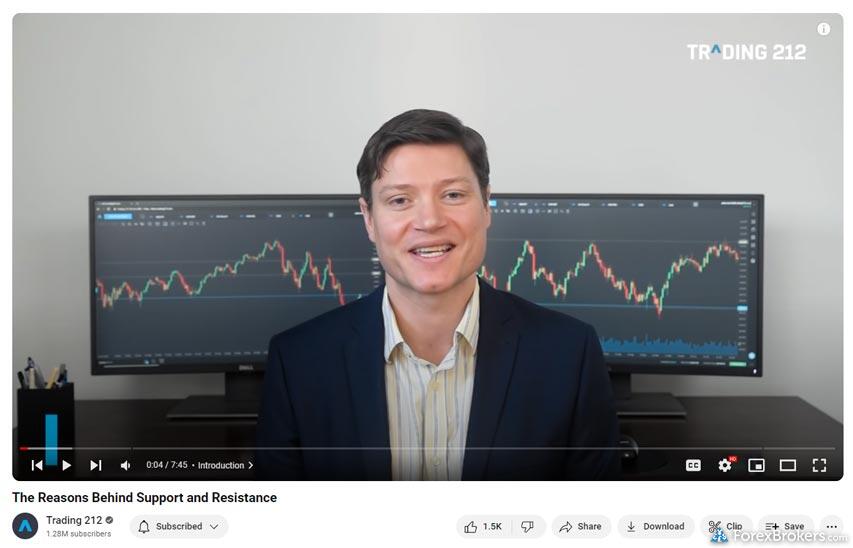Open the more actions ellipsis menu
The image size is (853, 548).
tap(831, 526)
